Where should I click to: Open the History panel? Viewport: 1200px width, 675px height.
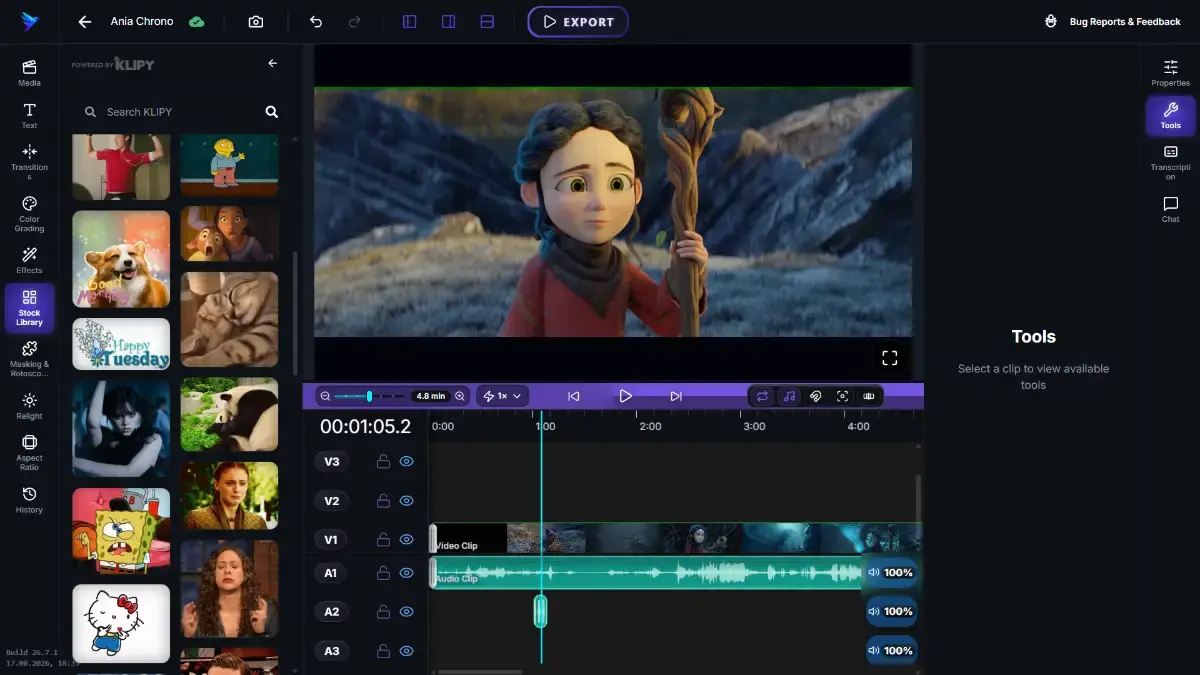point(29,500)
